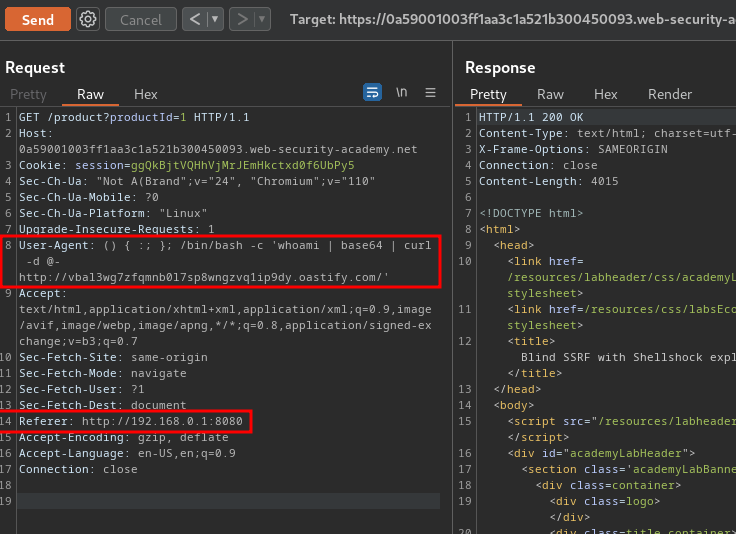This screenshot has height=534, width=736.
Task: Switch Response view to Raw tab
Action: coord(550,94)
